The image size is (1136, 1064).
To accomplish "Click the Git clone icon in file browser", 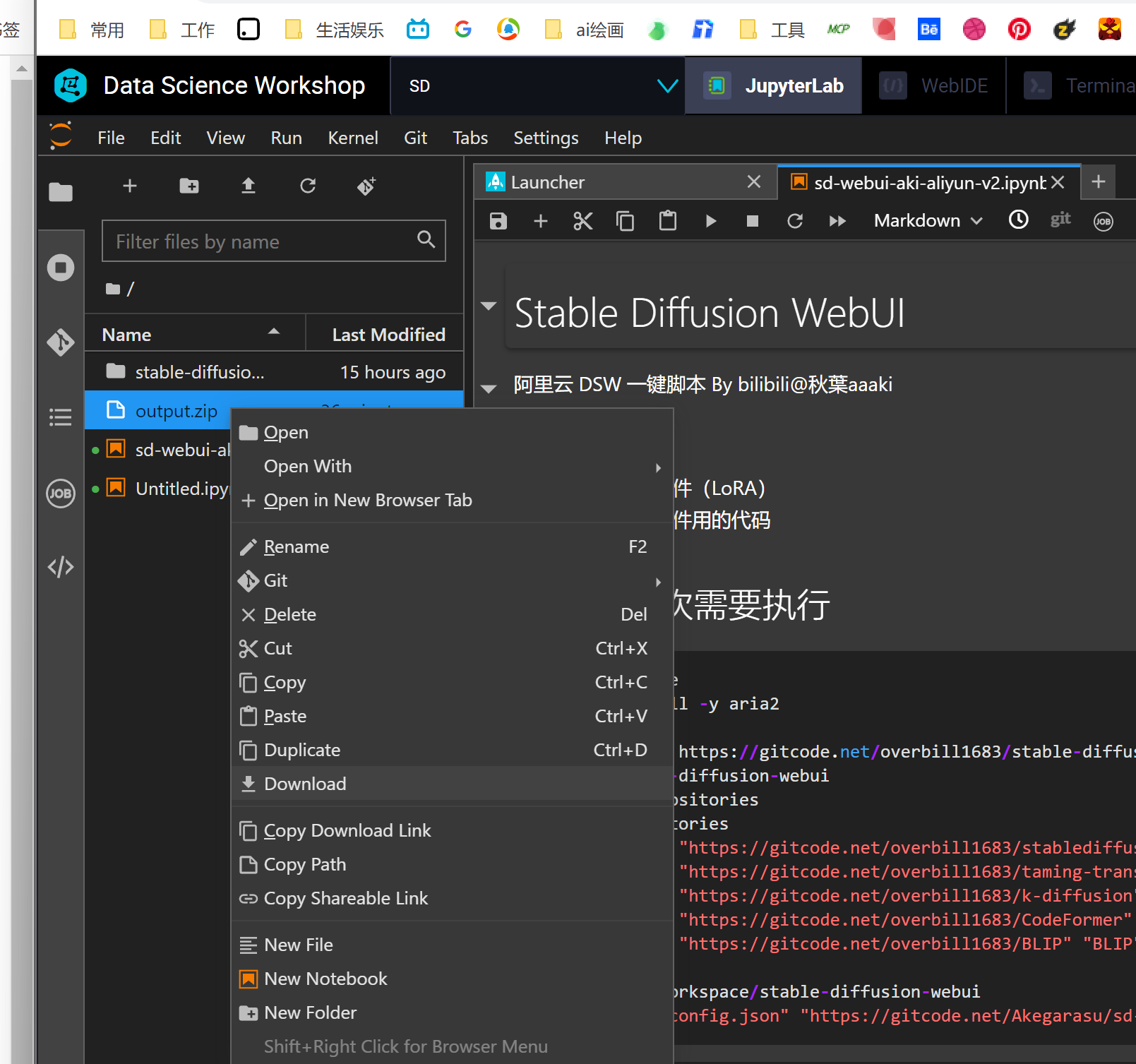I will click(367, 186).
